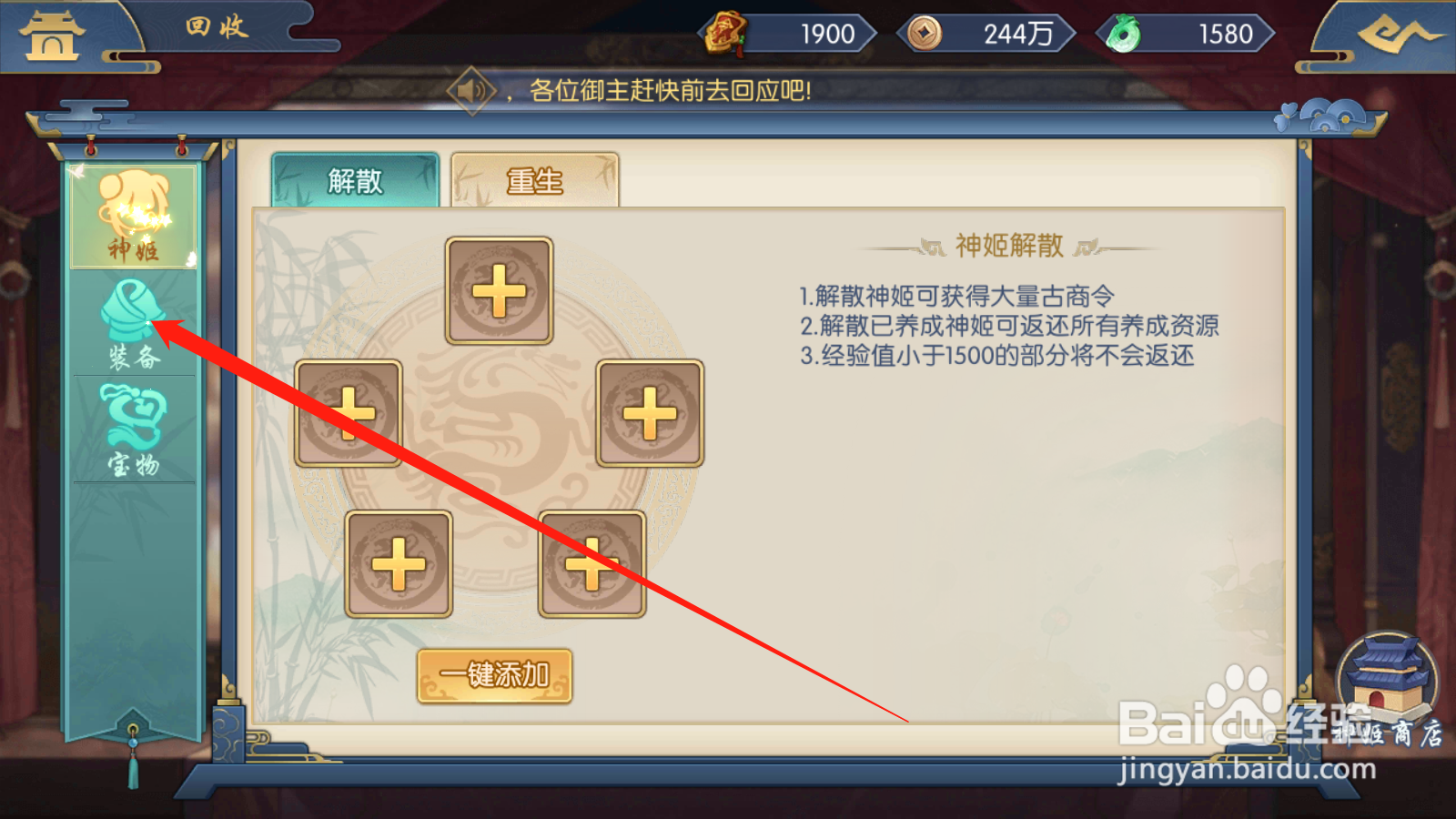Click the 一键添加 button
The image size is (1456, 819).
[495, 676]
